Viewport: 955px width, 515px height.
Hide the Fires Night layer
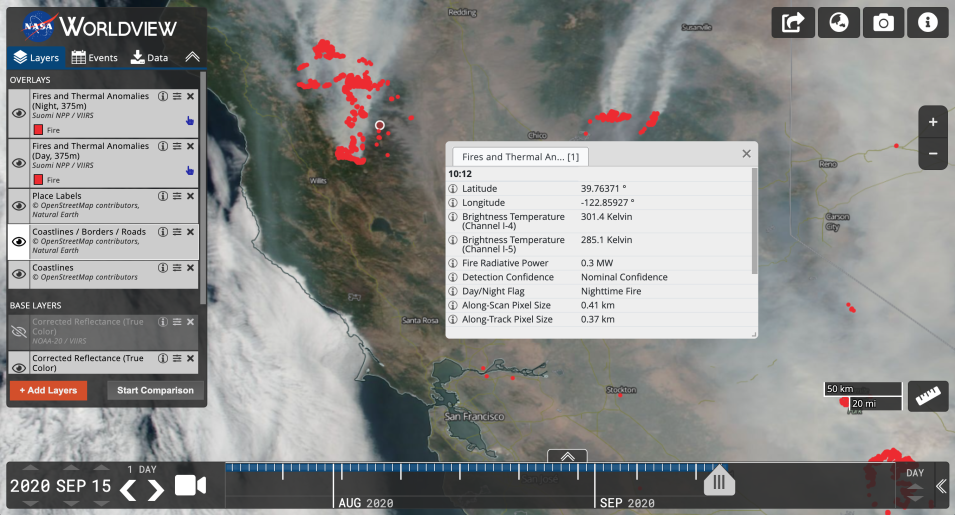point(19,113)
